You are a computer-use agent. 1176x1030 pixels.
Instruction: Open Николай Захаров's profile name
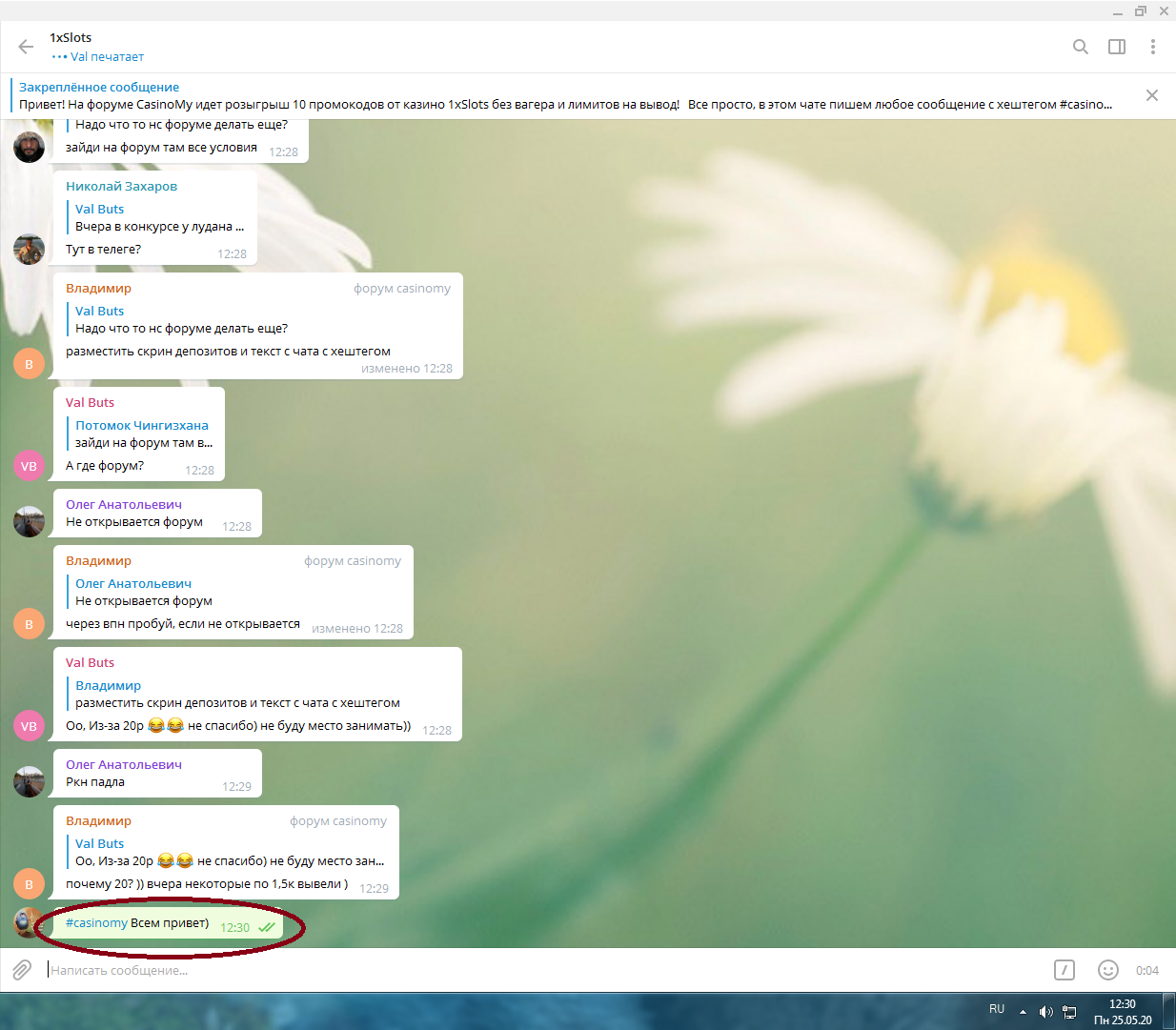(x=121, y=187)
